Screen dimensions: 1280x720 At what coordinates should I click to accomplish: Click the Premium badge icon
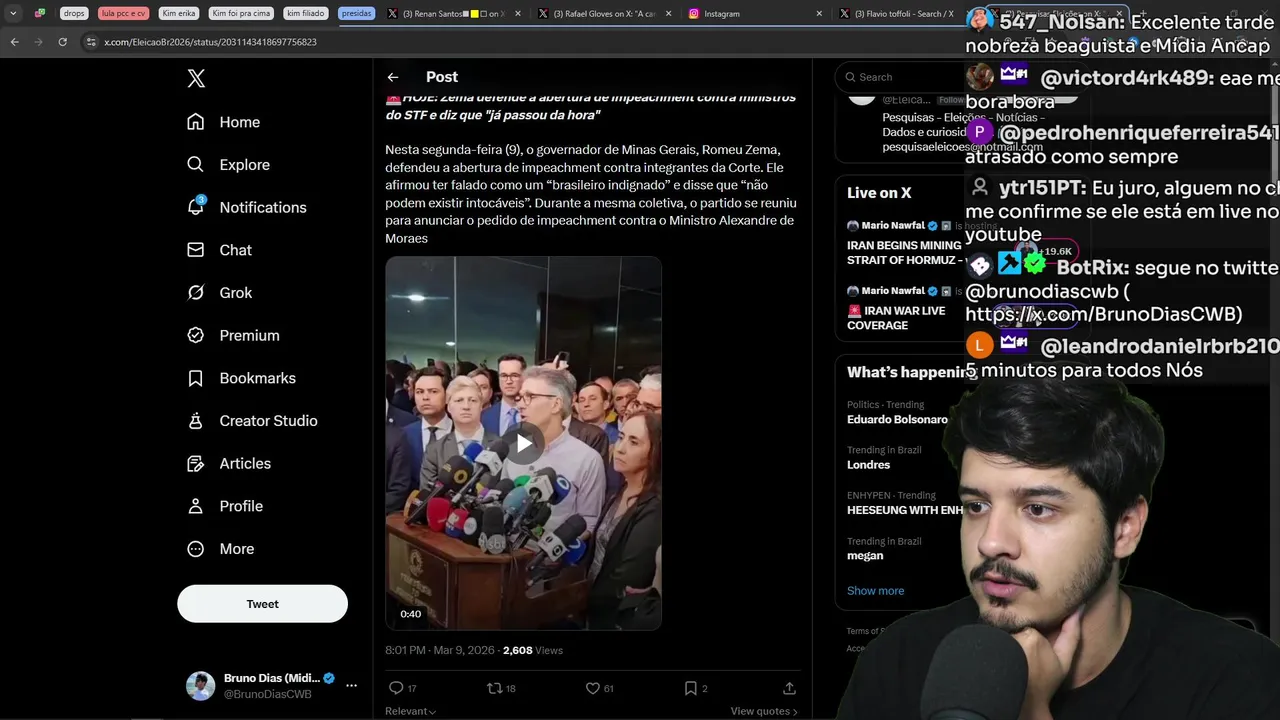click(196, 336)
